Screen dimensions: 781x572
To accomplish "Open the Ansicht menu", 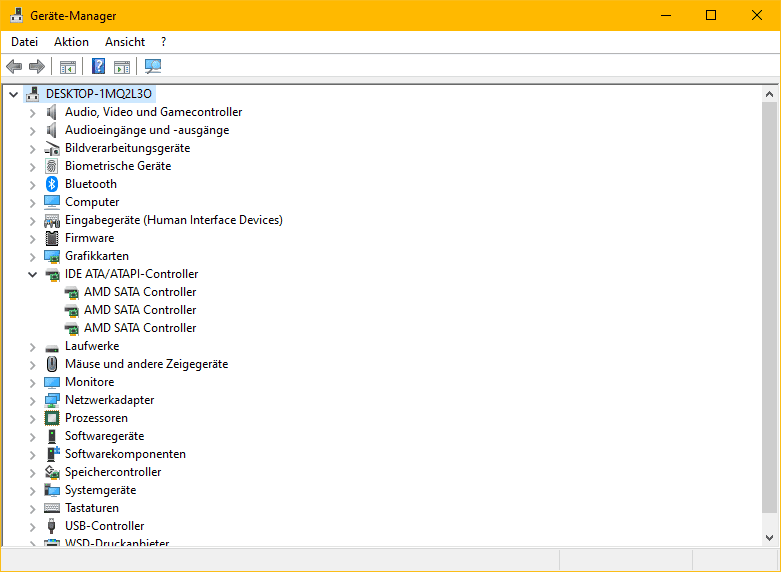I will pos(125,42).
